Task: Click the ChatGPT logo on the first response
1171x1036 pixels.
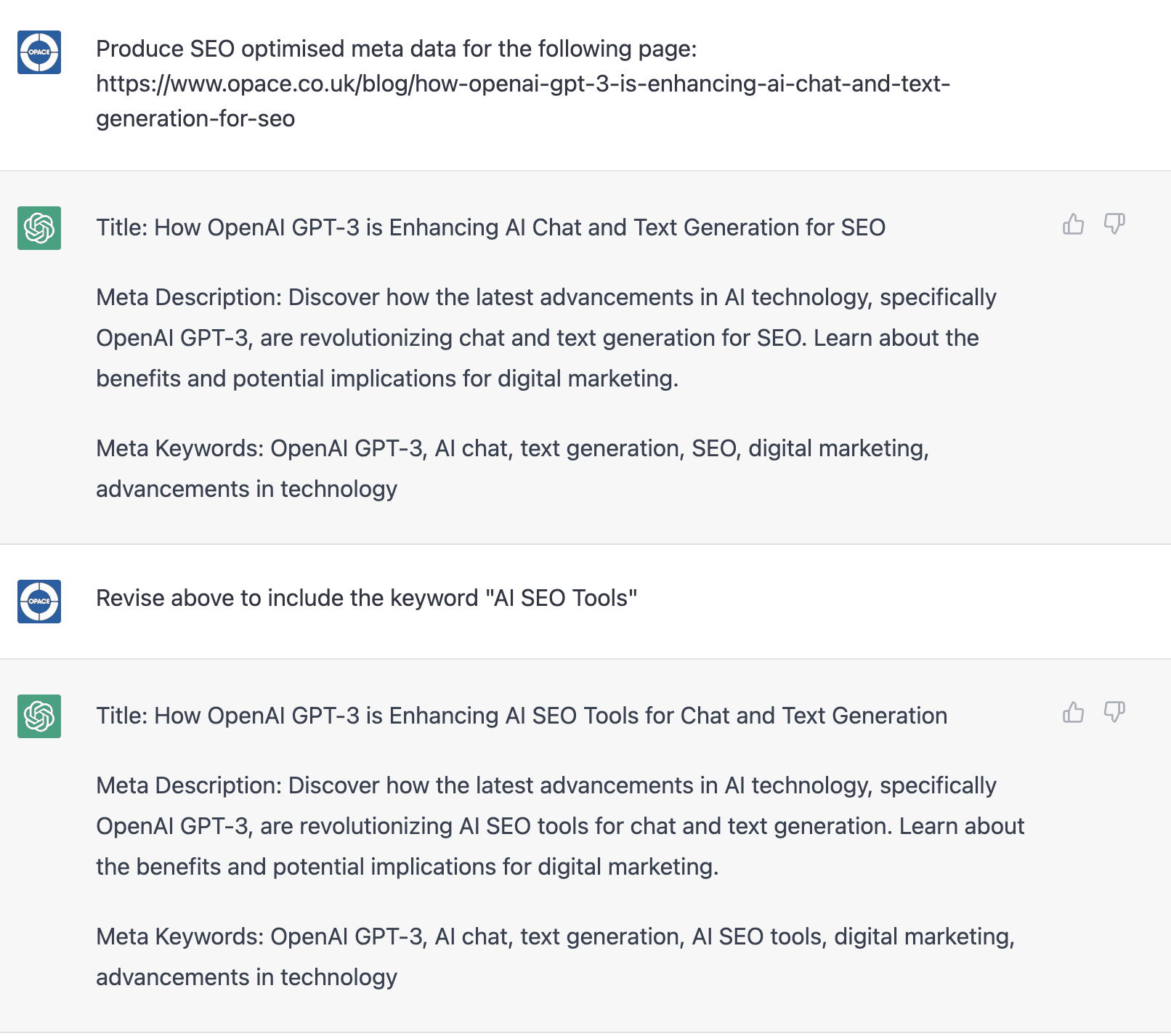Action: [x=39, y=228]
